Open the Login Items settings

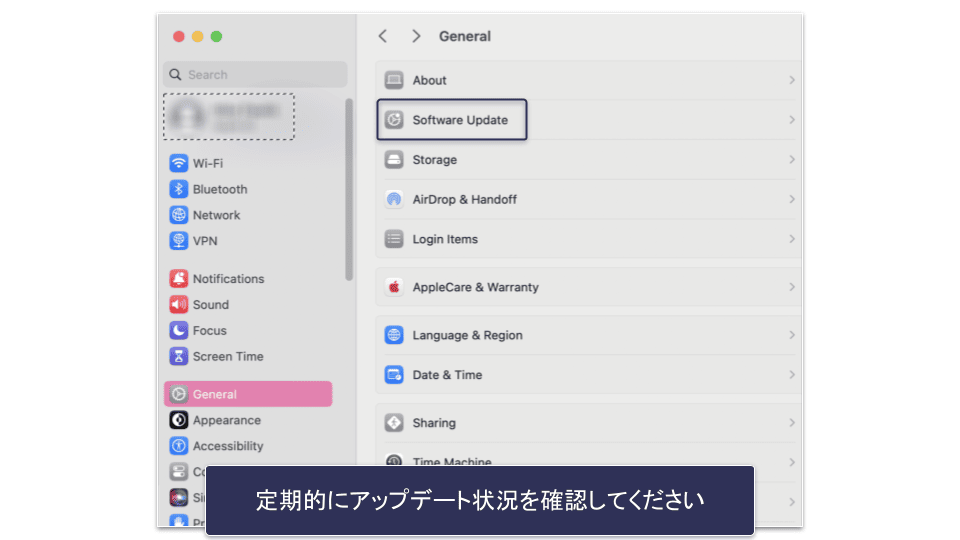coord(589,239)
